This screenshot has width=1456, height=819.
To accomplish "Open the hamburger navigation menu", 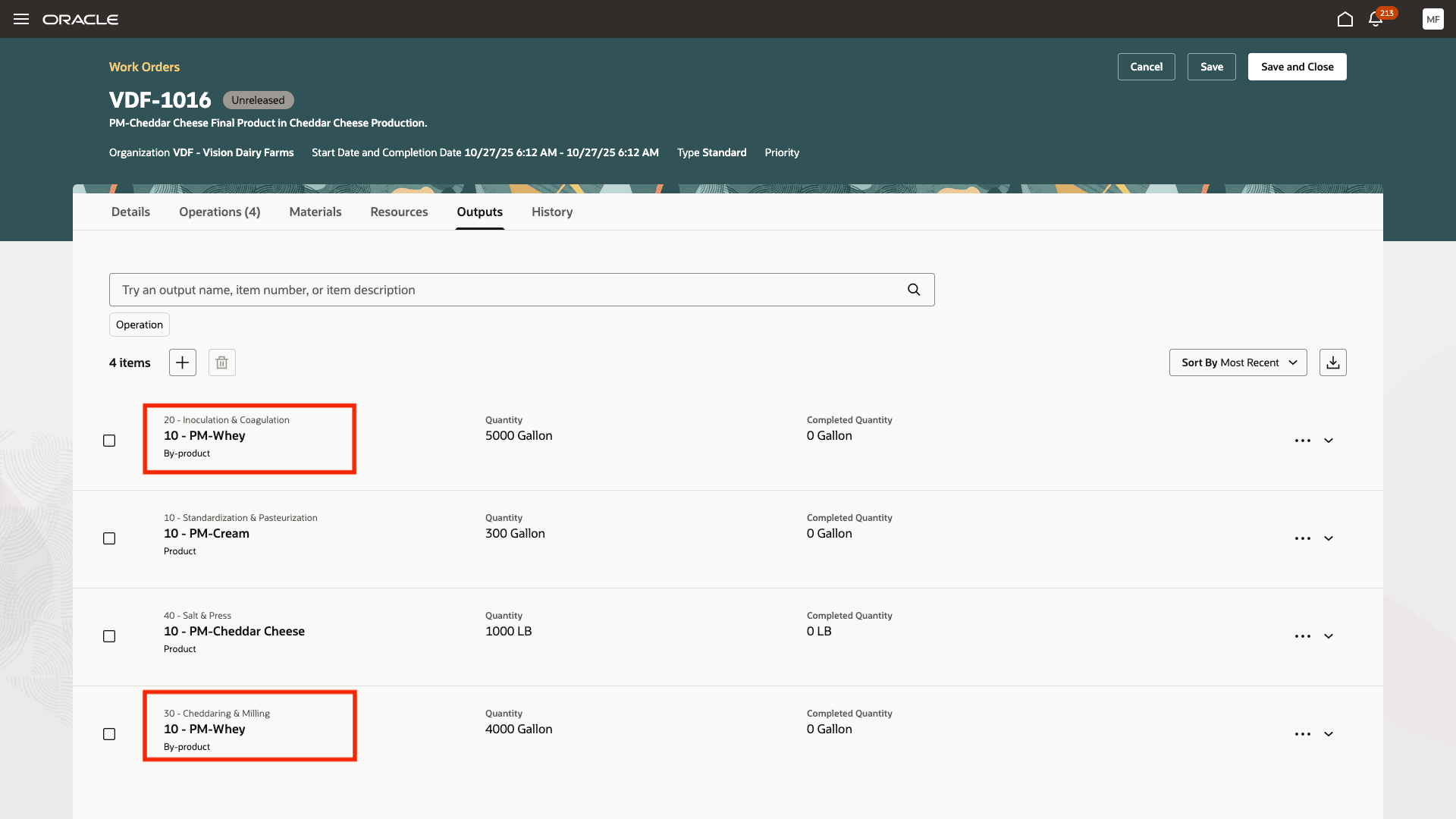I will click(x=21, y=19).
